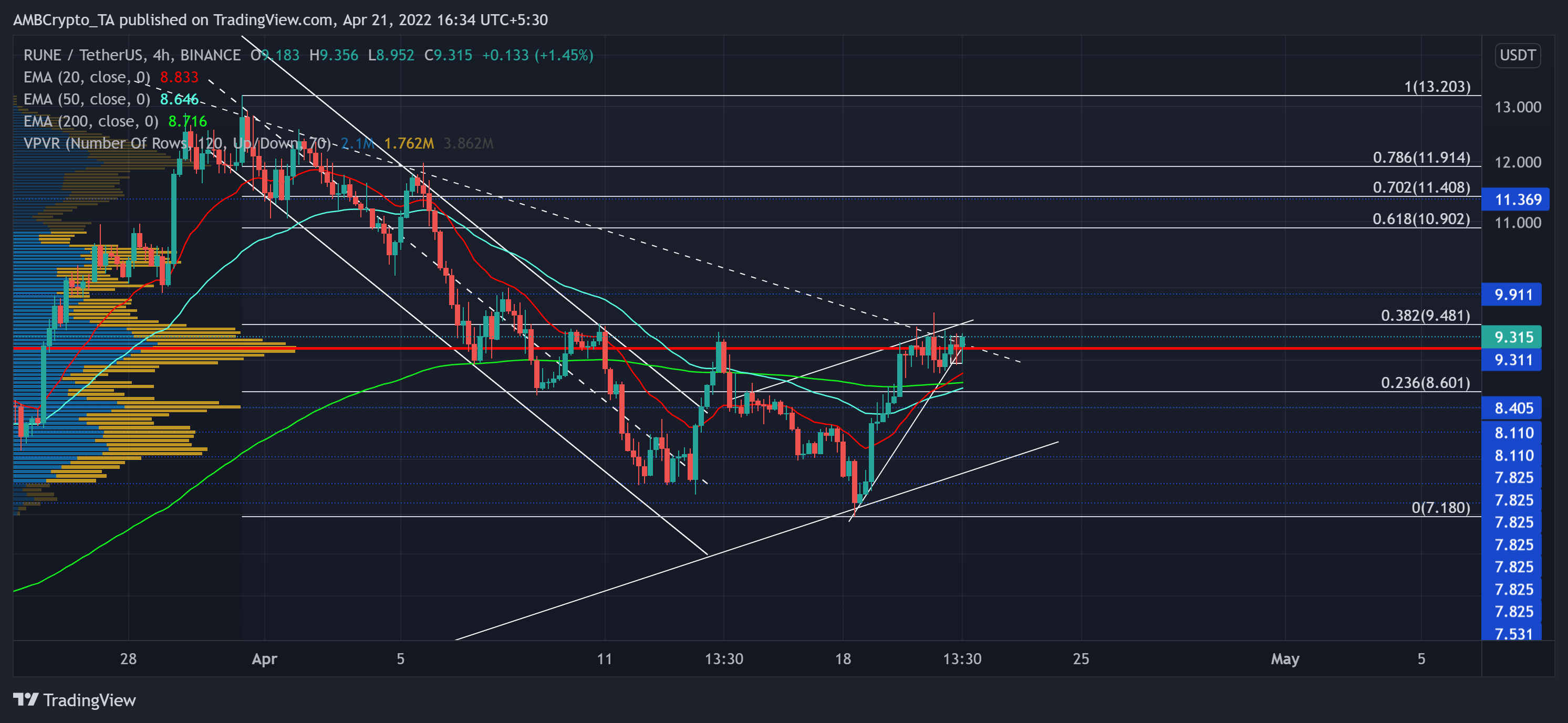Screen dimensions: 1568x723
Task: Click the 11 date on the time axis
Action: (605, 659)
